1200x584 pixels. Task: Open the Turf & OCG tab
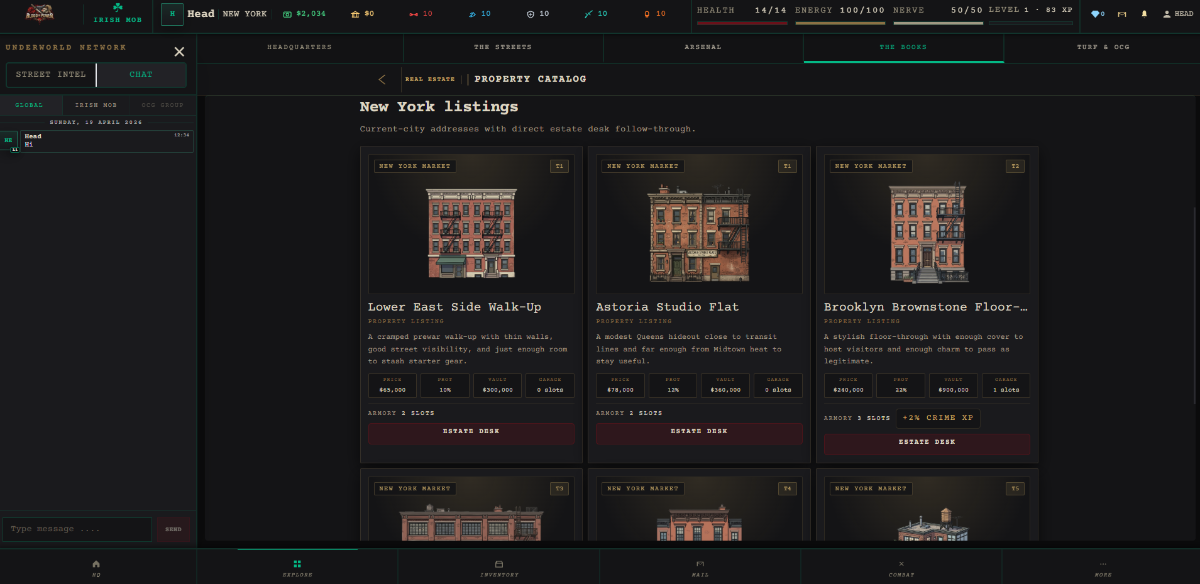click(1102, 47)
